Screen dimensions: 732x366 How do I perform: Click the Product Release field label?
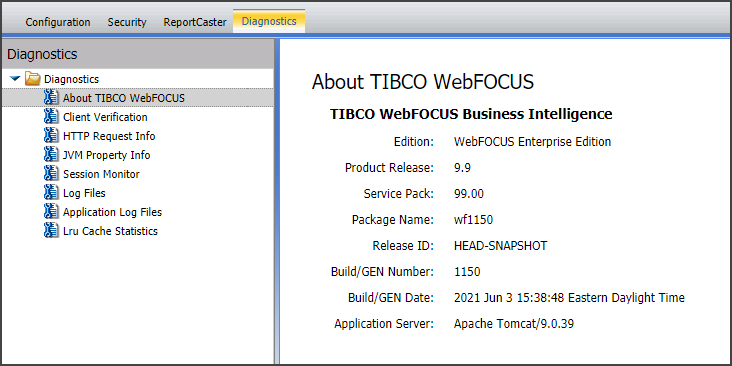coord(389,168)
